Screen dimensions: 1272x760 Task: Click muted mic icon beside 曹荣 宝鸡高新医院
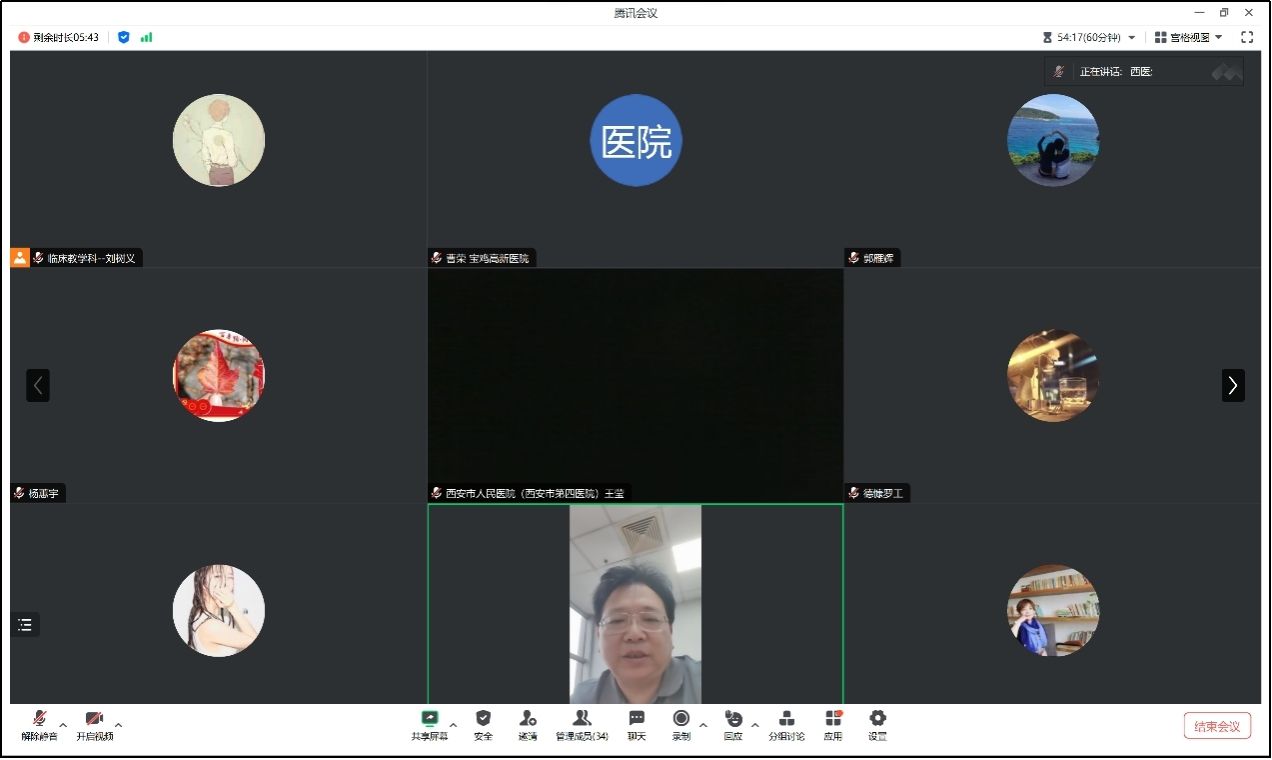point(436,258)
